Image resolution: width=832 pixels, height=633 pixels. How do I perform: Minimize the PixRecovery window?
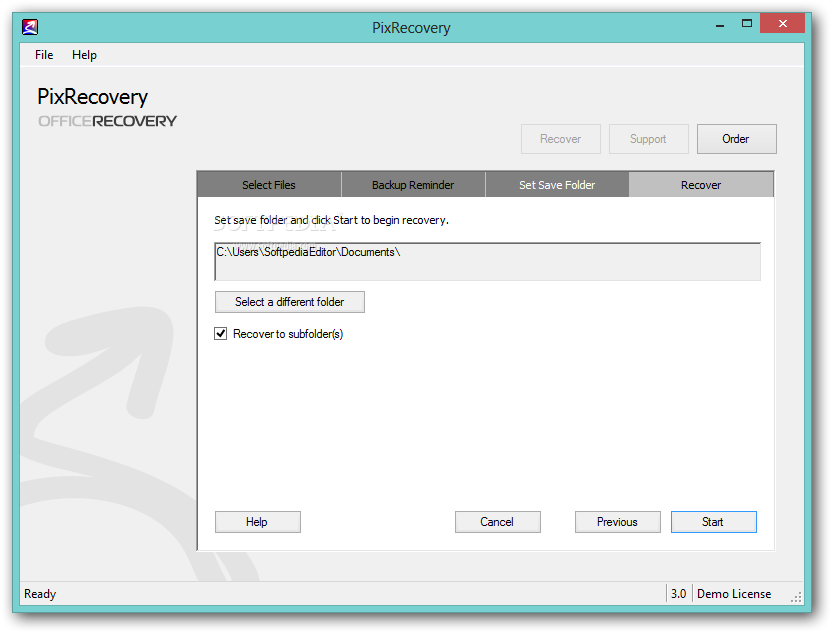[720, 24]
